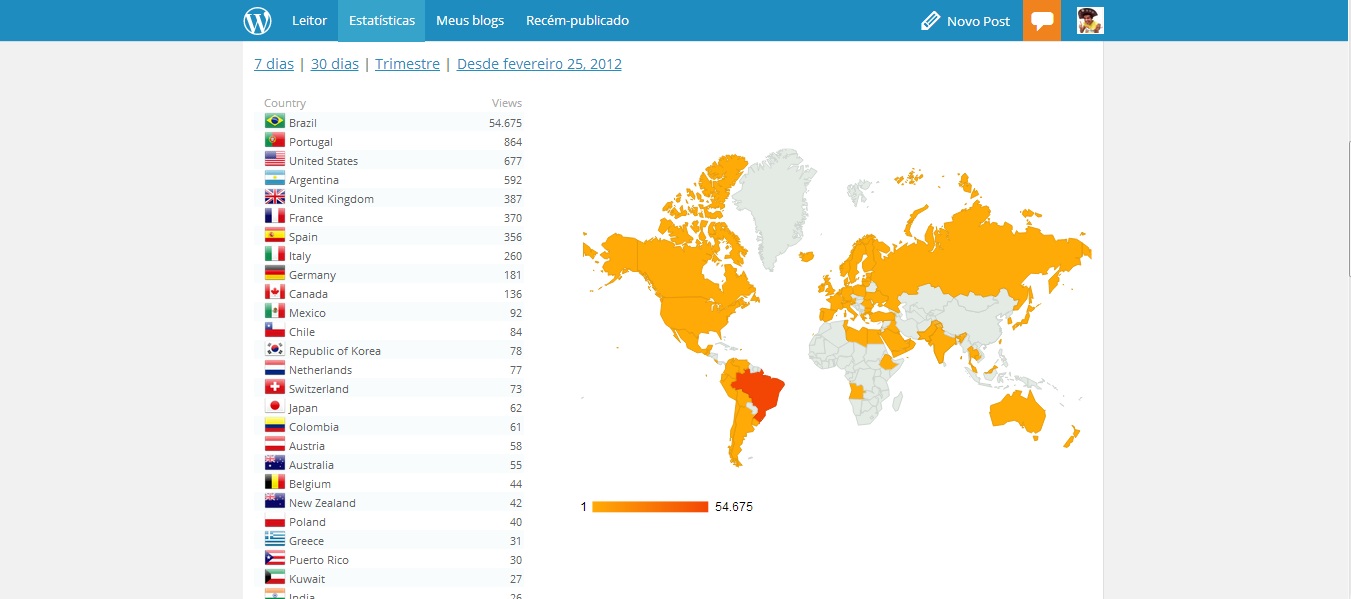Show stats for 7 dias
1351x599 pixels.
[x=274, y=64]
